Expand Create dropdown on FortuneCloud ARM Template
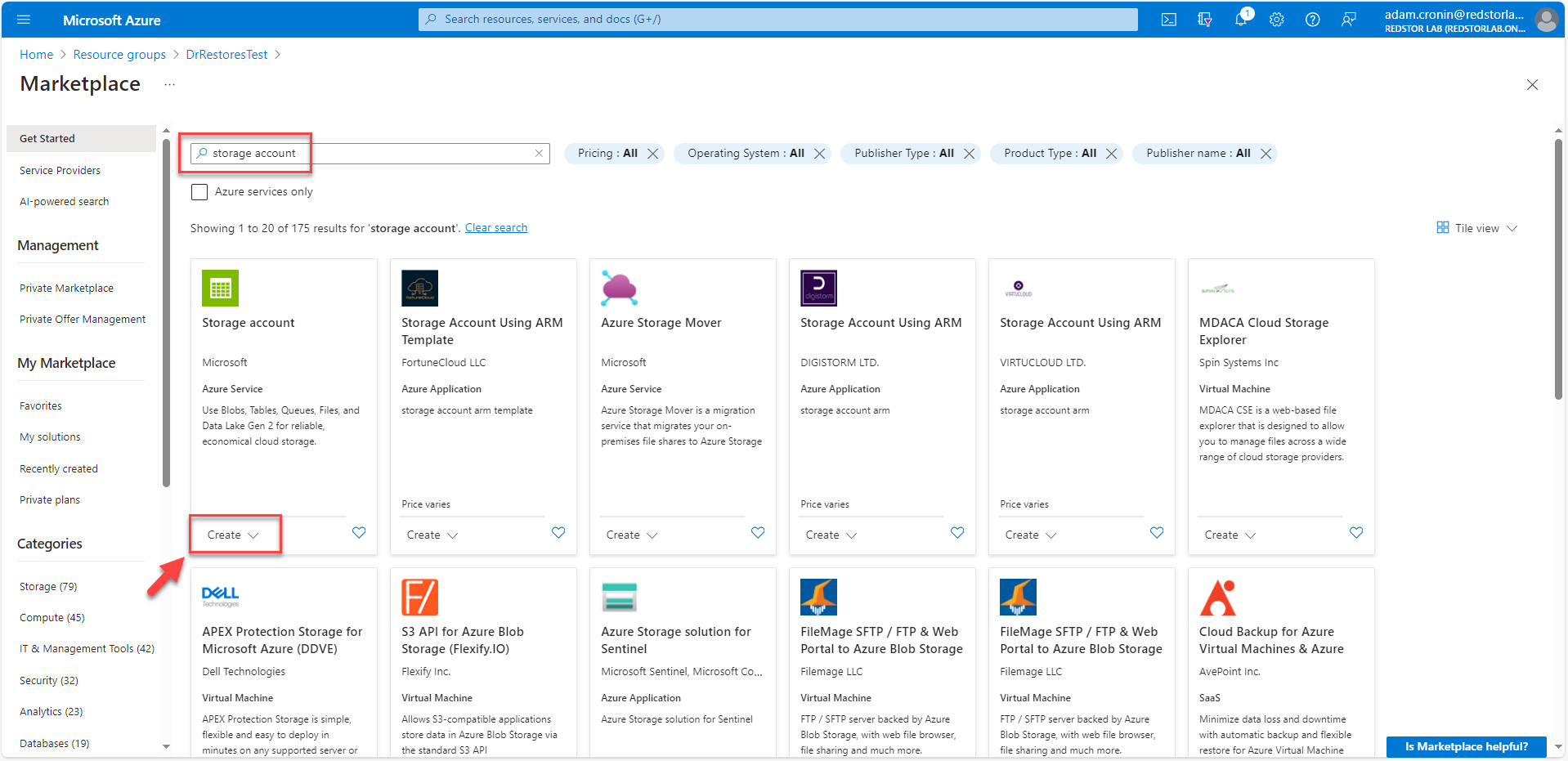1568x761 pixels. point(432,535)
